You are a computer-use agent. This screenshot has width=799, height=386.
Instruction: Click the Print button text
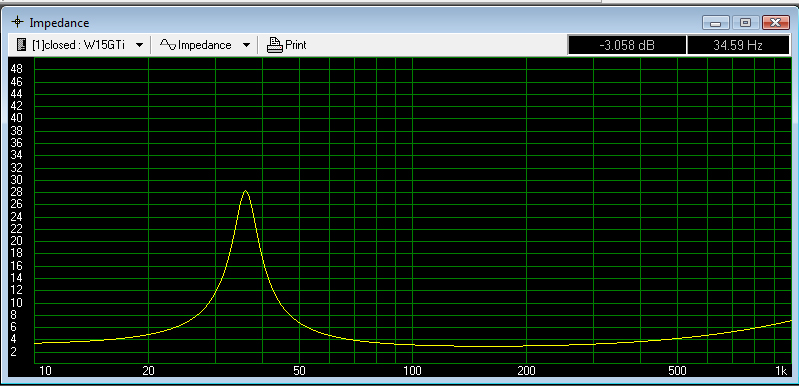(x=296, y=45)
